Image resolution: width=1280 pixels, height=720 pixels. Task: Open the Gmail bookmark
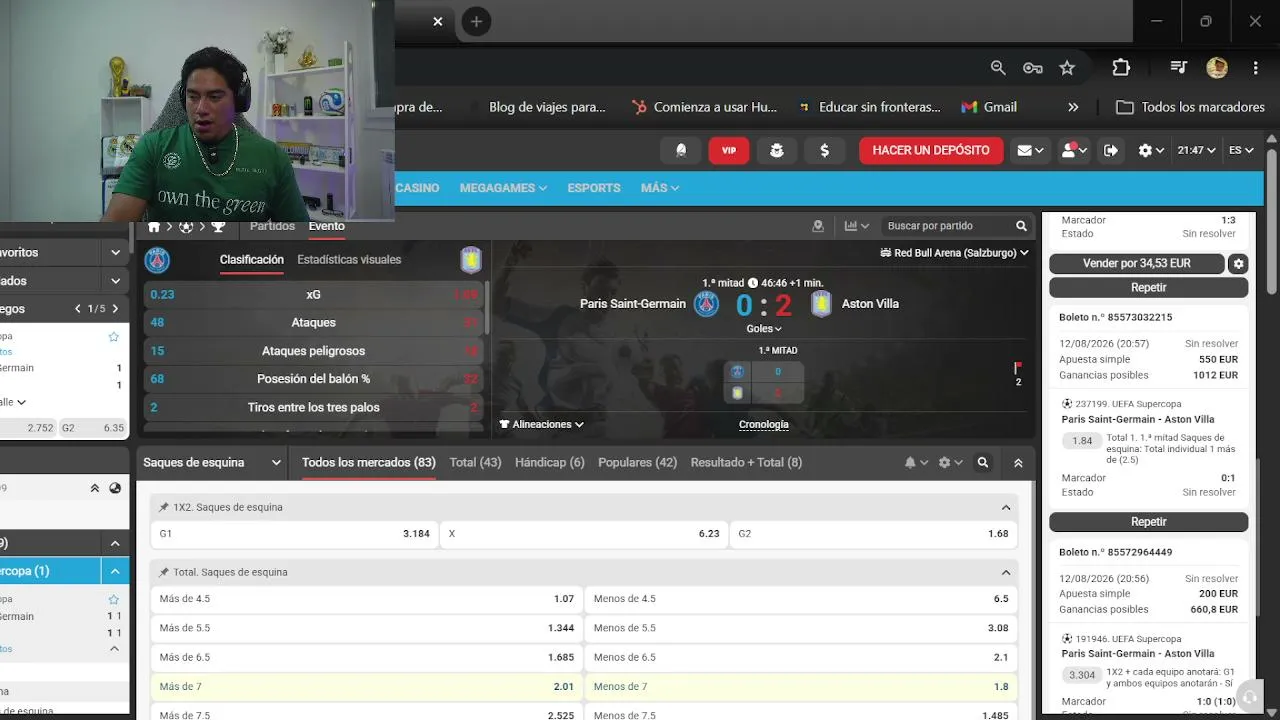click(x=989, y=107)
